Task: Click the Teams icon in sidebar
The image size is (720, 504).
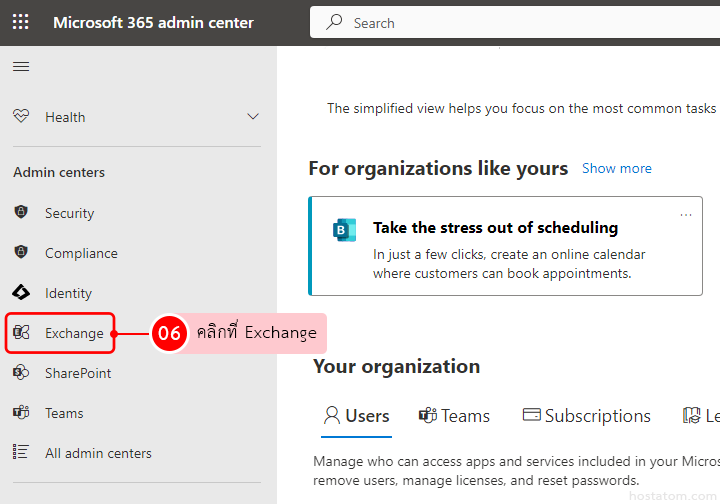Action: click(x=21, y=412)
